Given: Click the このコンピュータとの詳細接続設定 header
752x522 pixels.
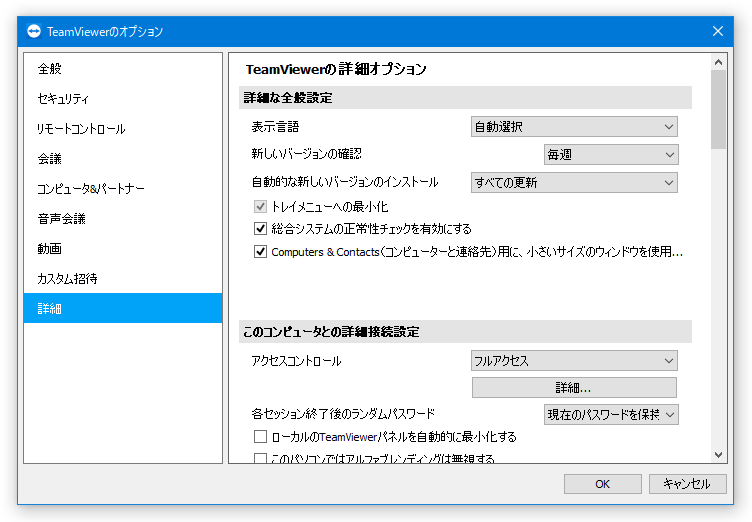Looking at the screenshot, I should 465,332.
